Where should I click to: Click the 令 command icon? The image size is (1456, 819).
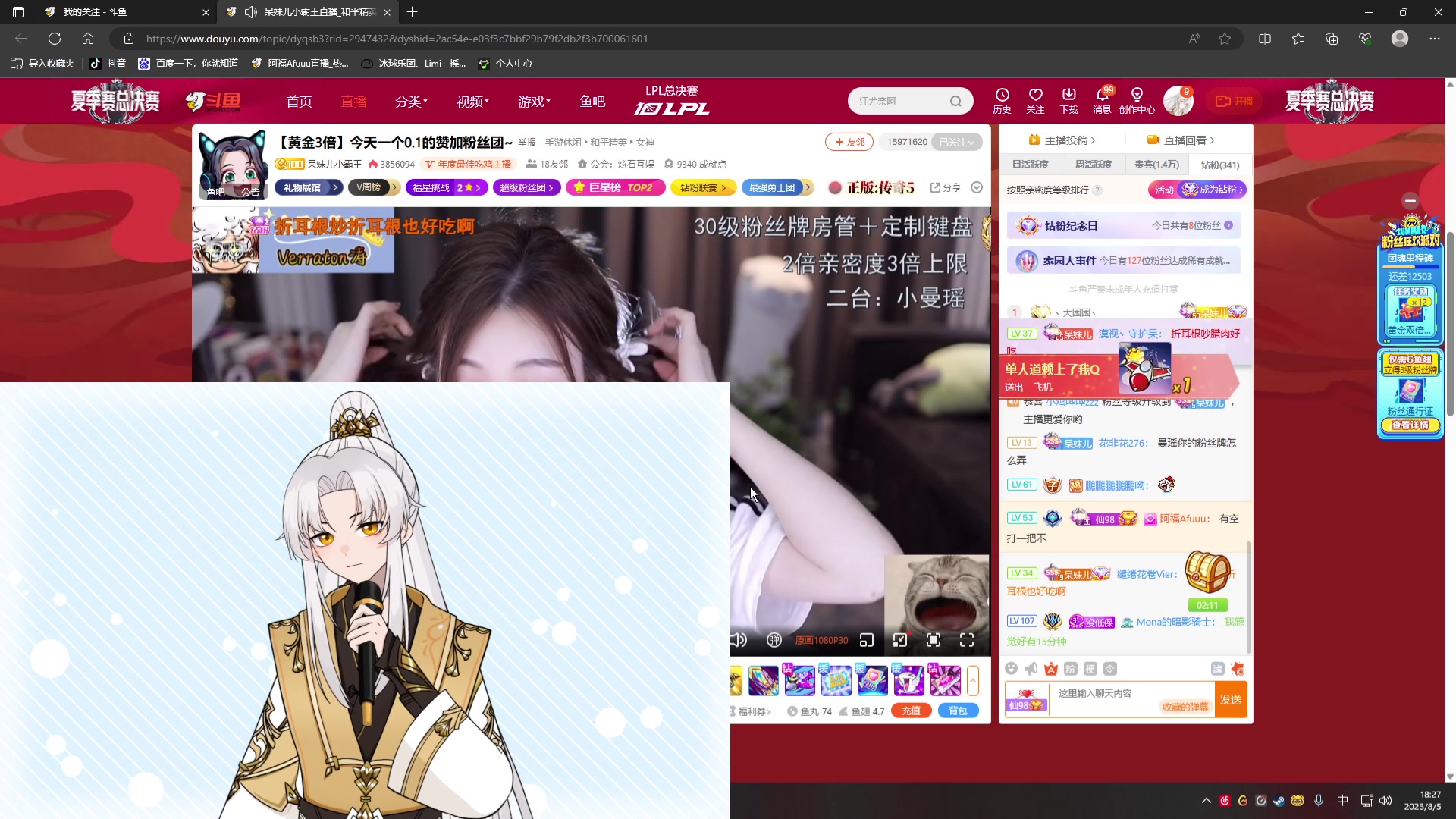point(1110,668)
